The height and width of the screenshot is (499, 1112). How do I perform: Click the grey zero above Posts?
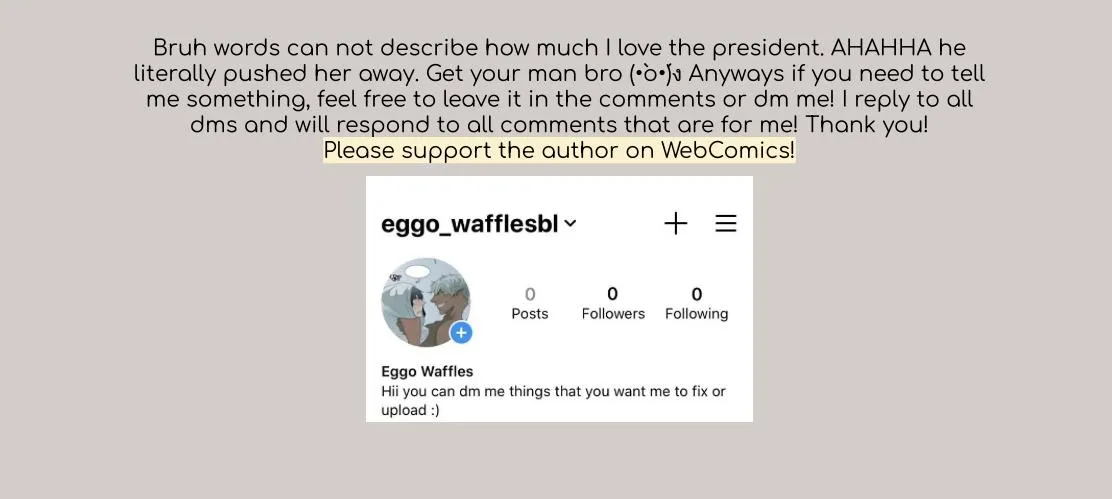pyautogui.click(x=530, y=294)
